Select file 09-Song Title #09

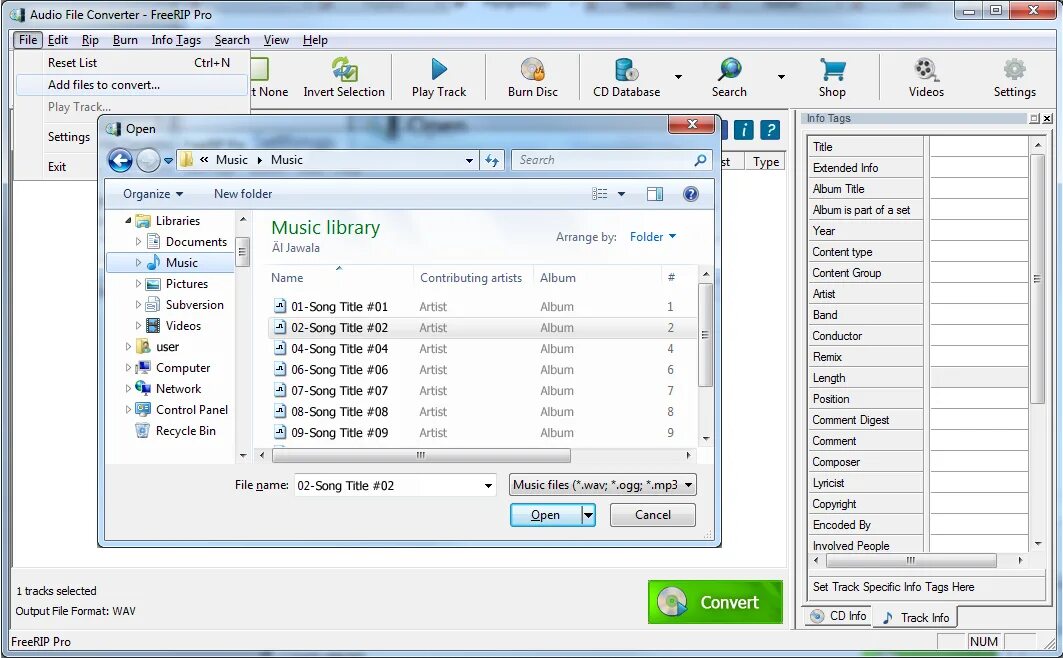(339, 433)
